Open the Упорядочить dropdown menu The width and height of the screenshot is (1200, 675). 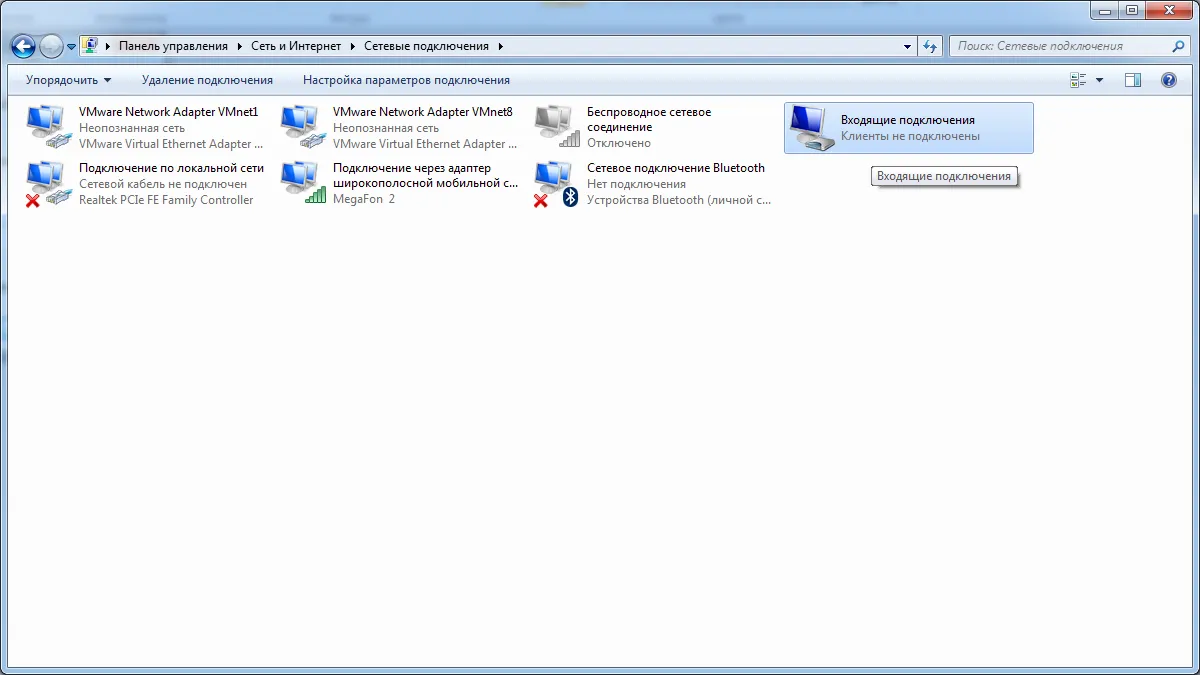coord(68,80)
